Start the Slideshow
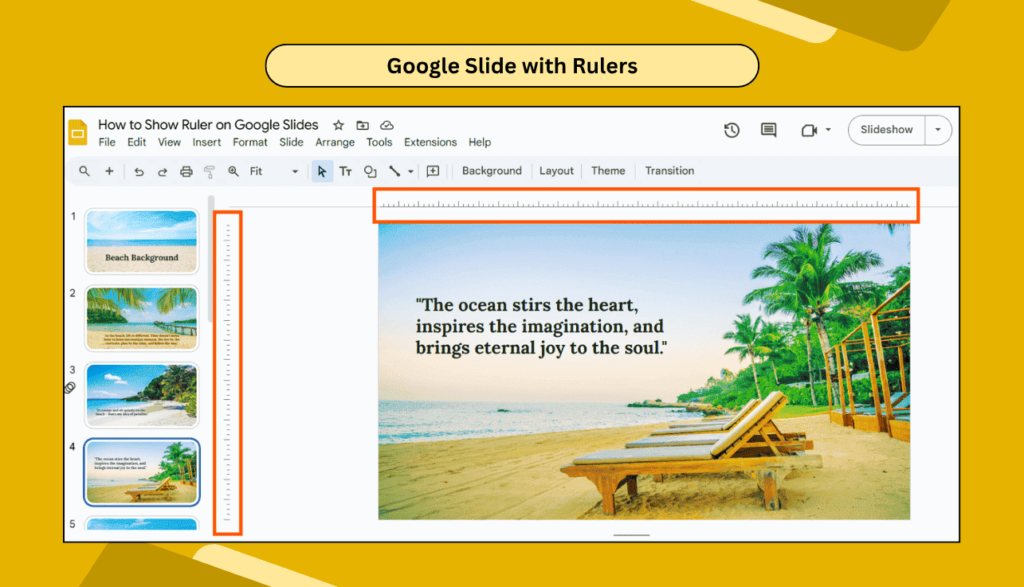Image resolution: width=1024 pixels, height=587 pixels. point(886,130)
